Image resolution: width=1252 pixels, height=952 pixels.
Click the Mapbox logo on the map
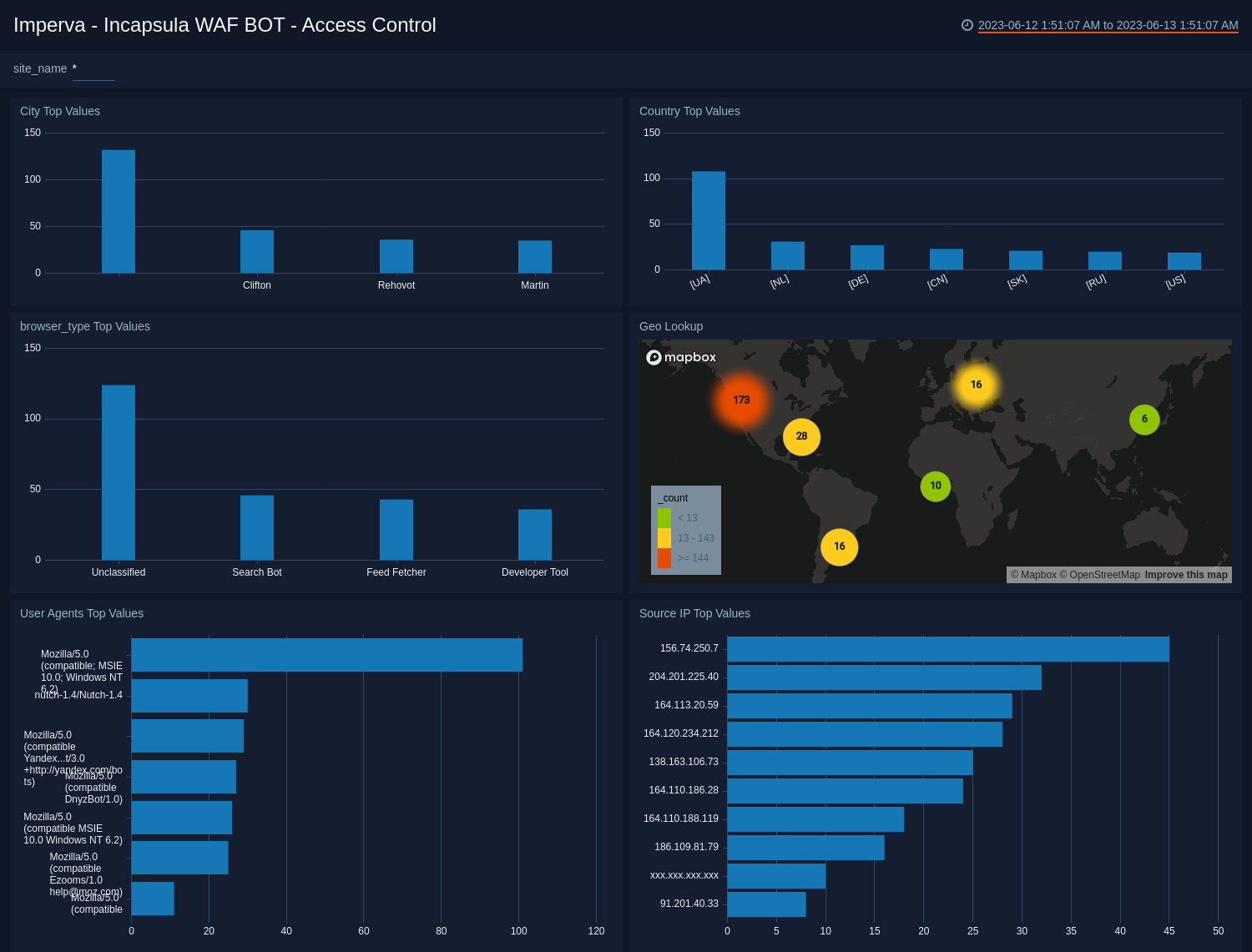(x=682, y=357)
